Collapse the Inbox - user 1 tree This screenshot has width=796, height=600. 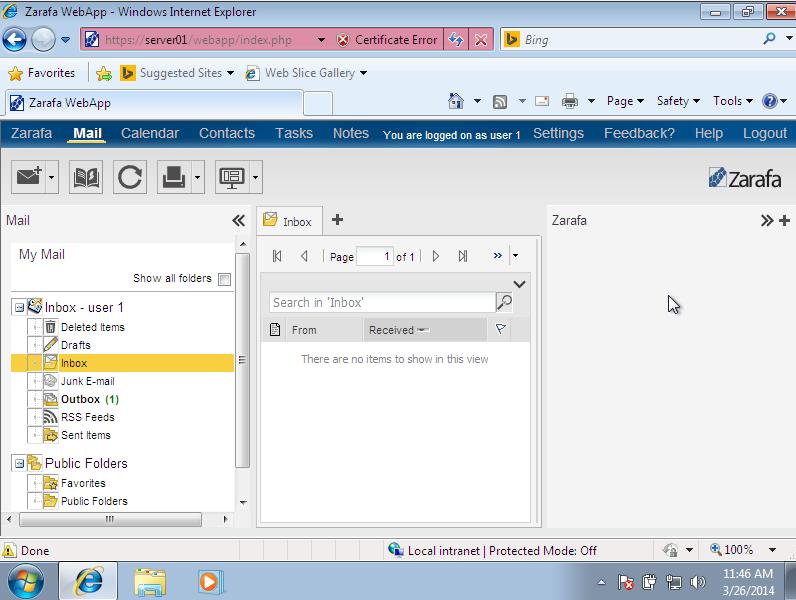(19, 307)
